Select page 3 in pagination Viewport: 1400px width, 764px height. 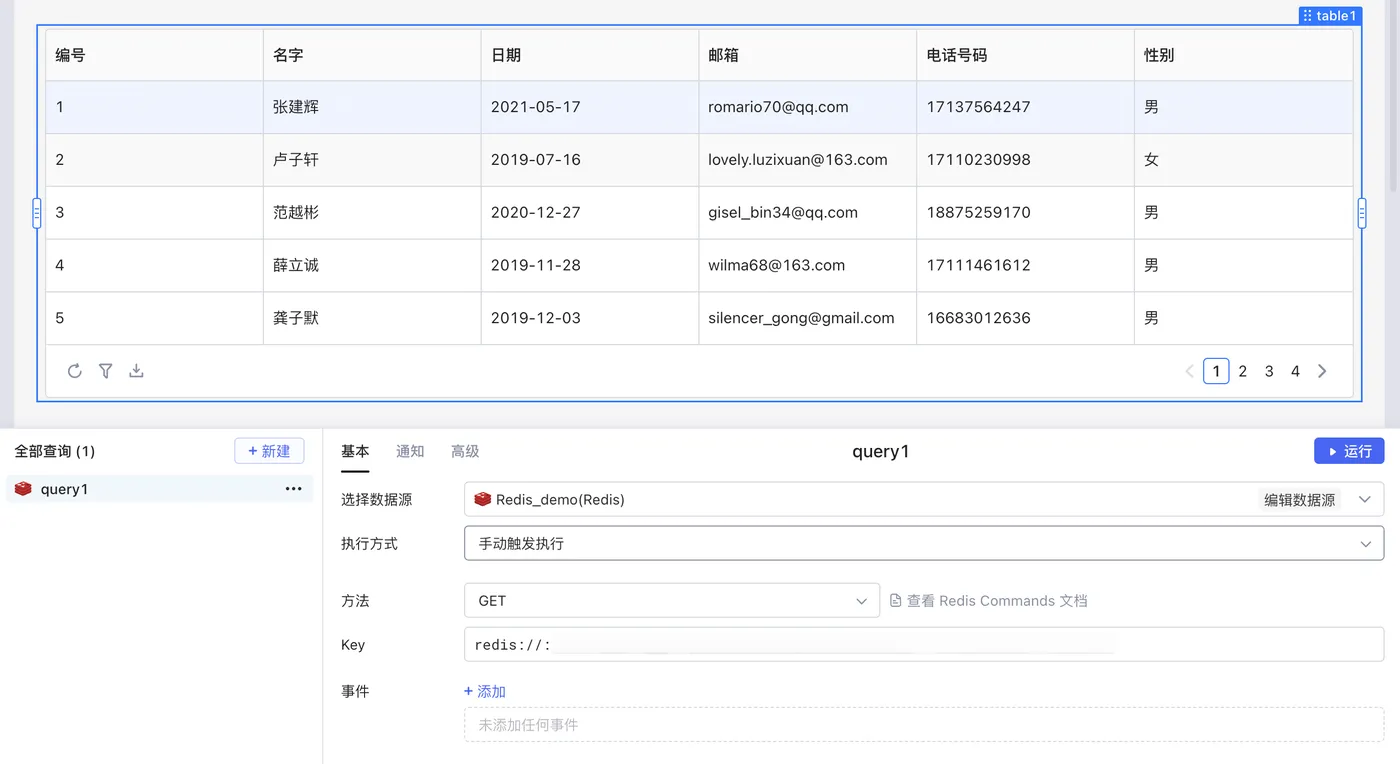pyautogui.click(x=1269, y=371)
